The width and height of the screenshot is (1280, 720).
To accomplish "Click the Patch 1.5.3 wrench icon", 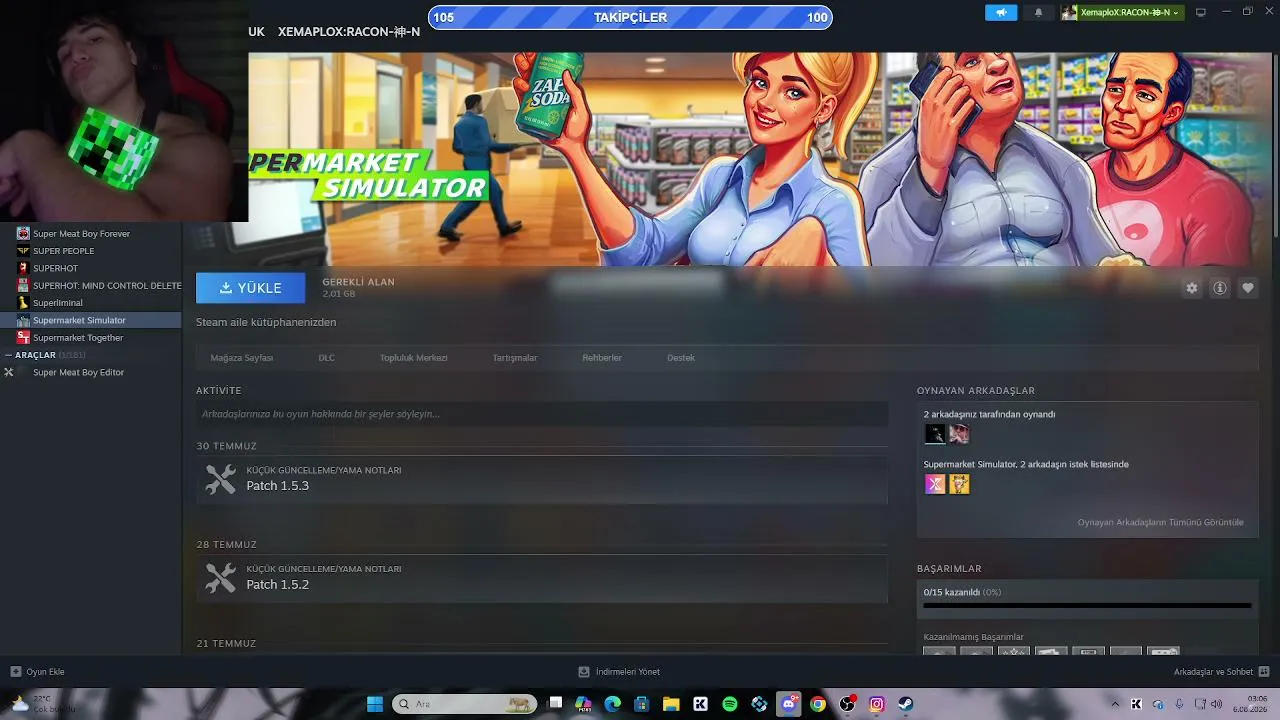I will 220,480.
